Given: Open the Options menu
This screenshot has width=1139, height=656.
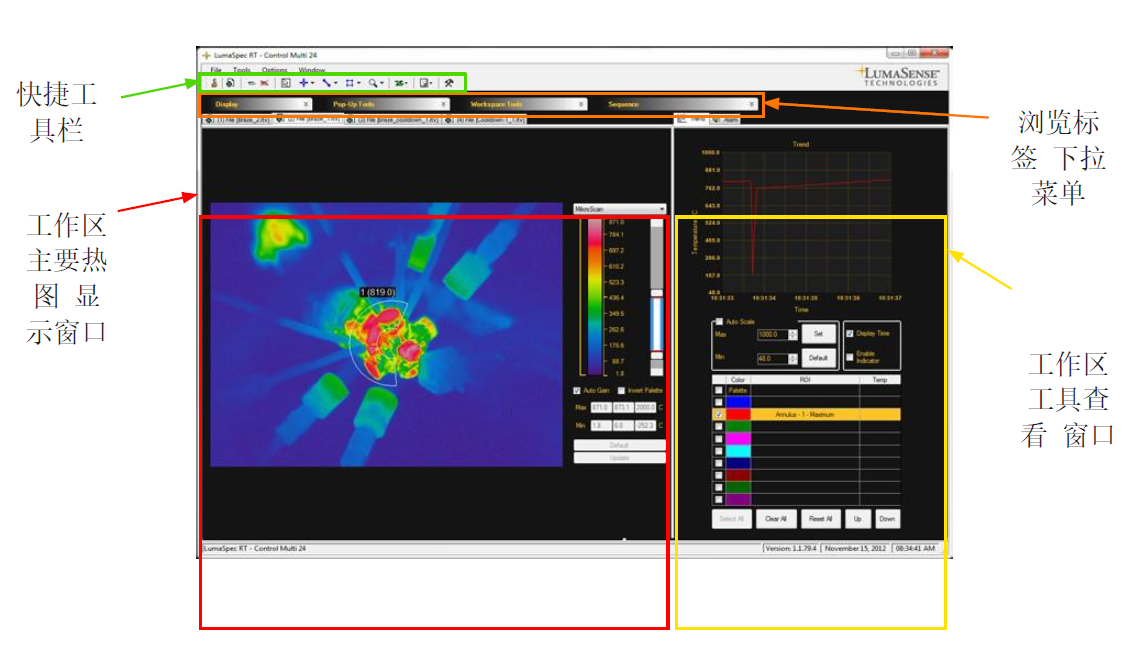Looking at the screenshot, I should [x=274, y=70].
